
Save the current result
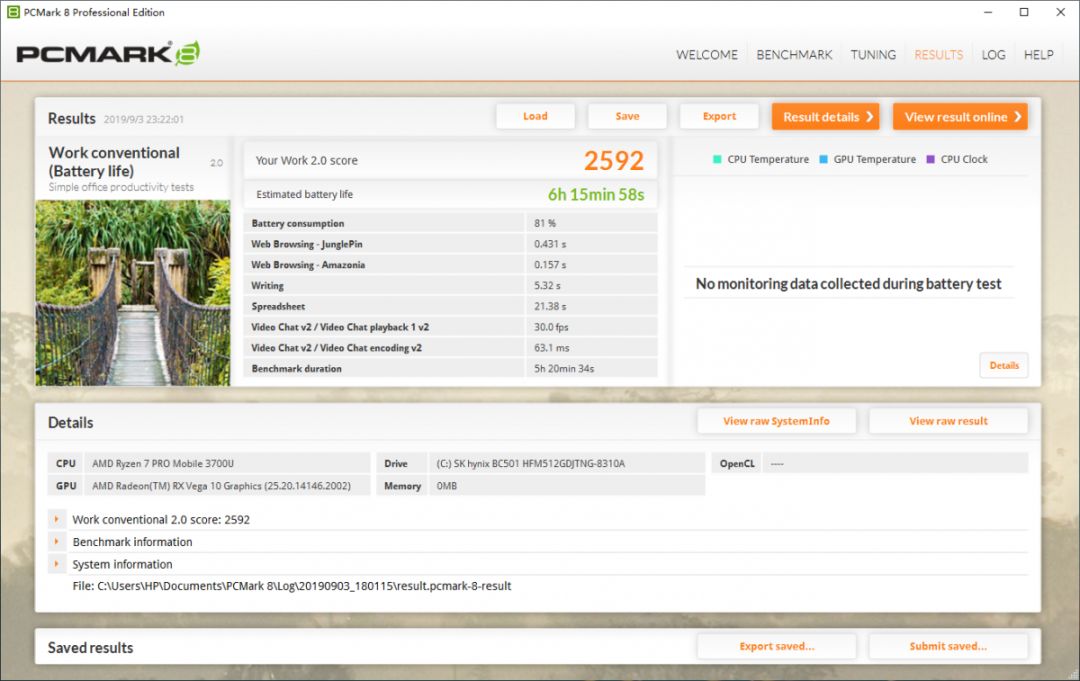[627, 117]
